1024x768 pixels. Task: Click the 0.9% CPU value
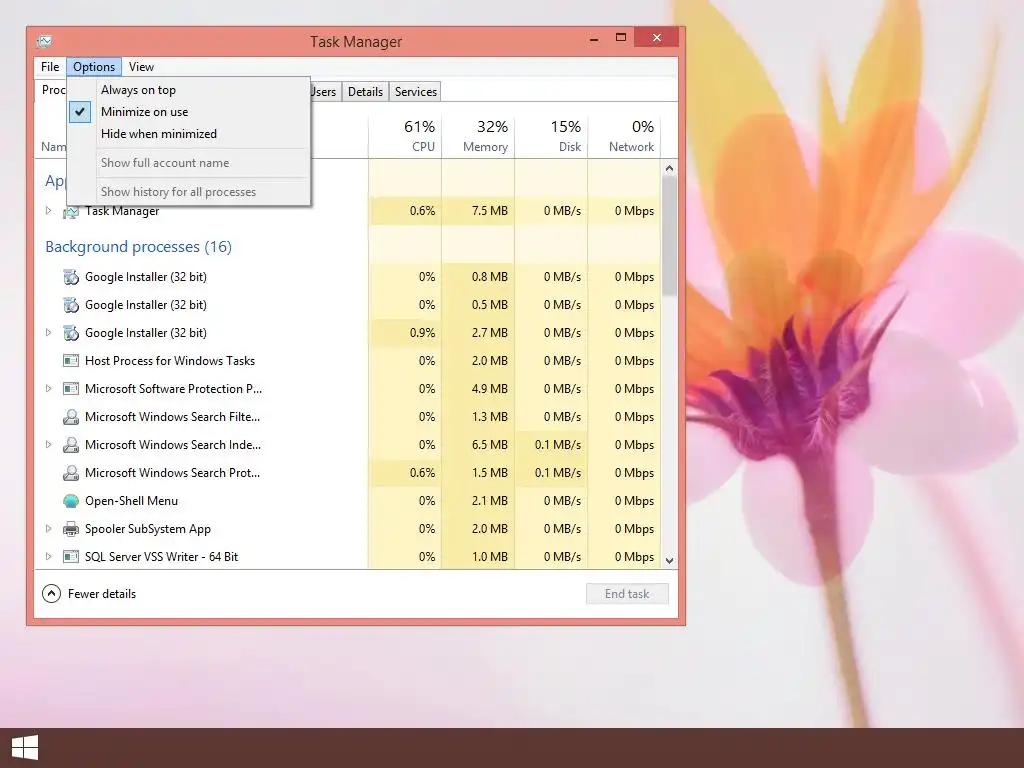click(x=423, y=332)
